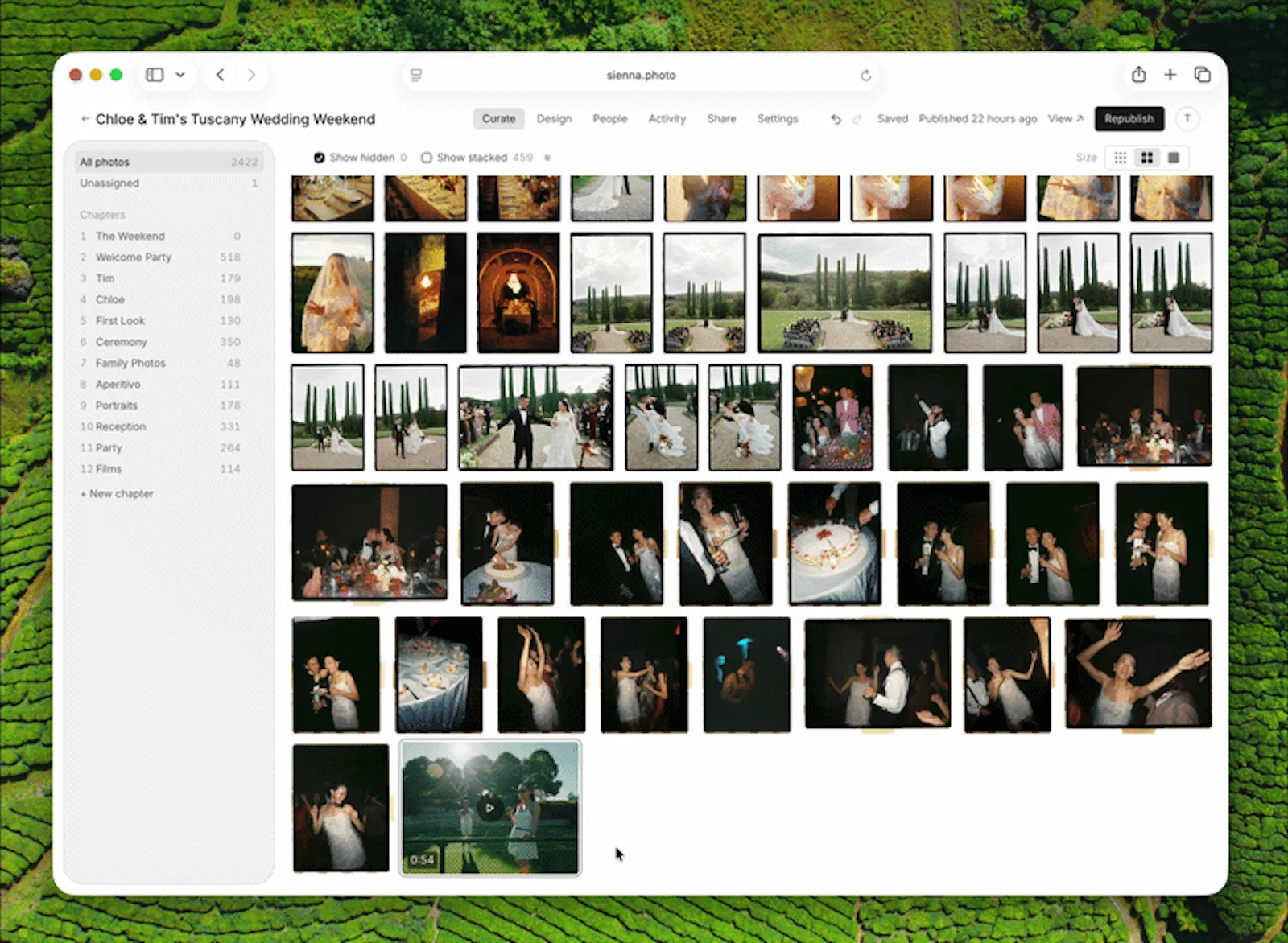1288x943 pixels.
Task: Open the Settings tab
Action: coord(777,118)
